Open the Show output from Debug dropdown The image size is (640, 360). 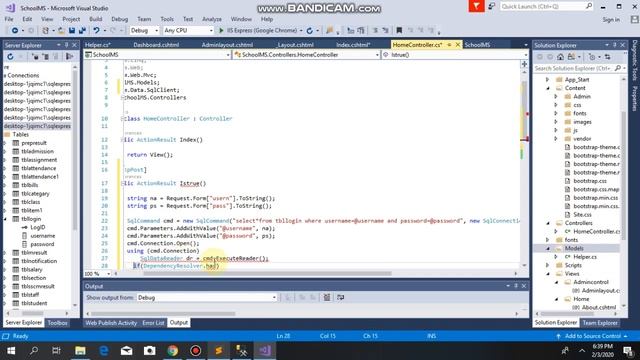[207, 298]
